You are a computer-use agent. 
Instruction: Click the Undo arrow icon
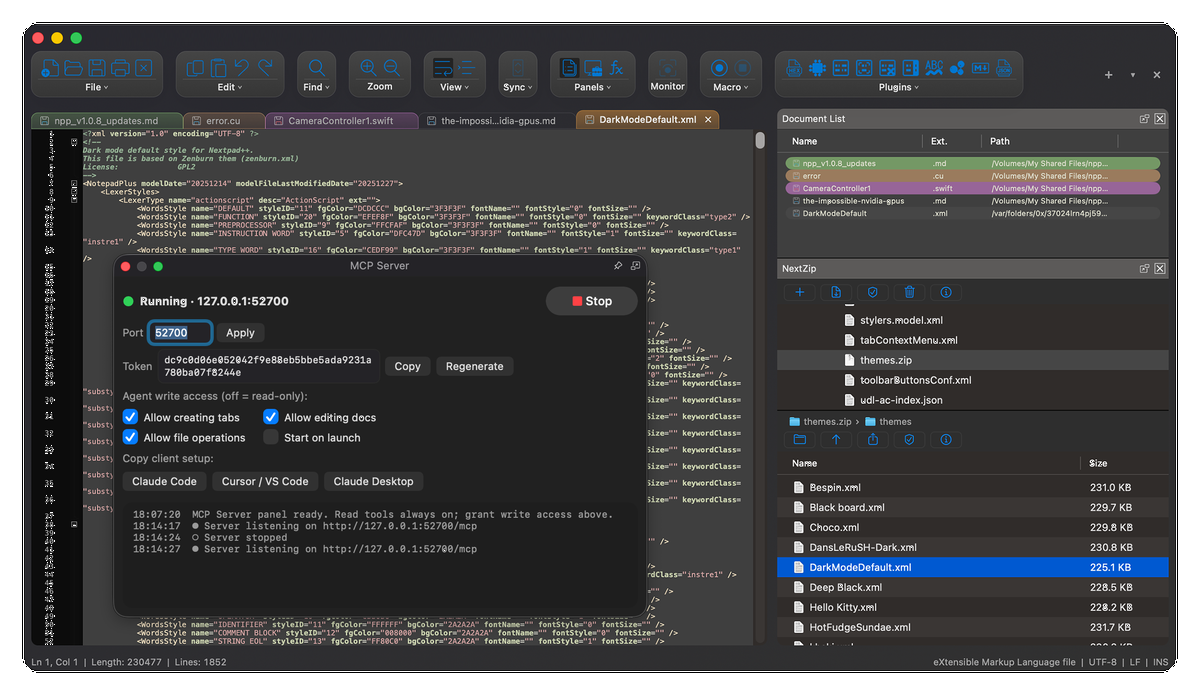(241, 68)
